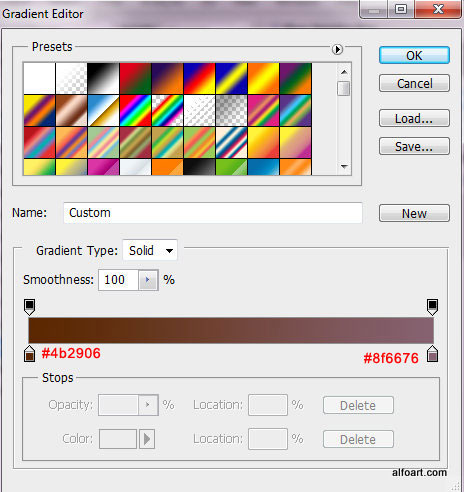Select the solid magenta preset in bottom row
The image size is (464, 492).
(x=103, y=167)
